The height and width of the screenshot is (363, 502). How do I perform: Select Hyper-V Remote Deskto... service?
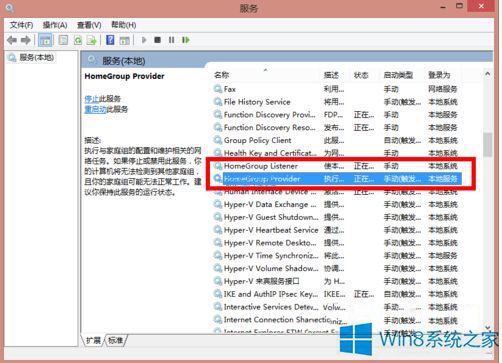tap(337, 243)
